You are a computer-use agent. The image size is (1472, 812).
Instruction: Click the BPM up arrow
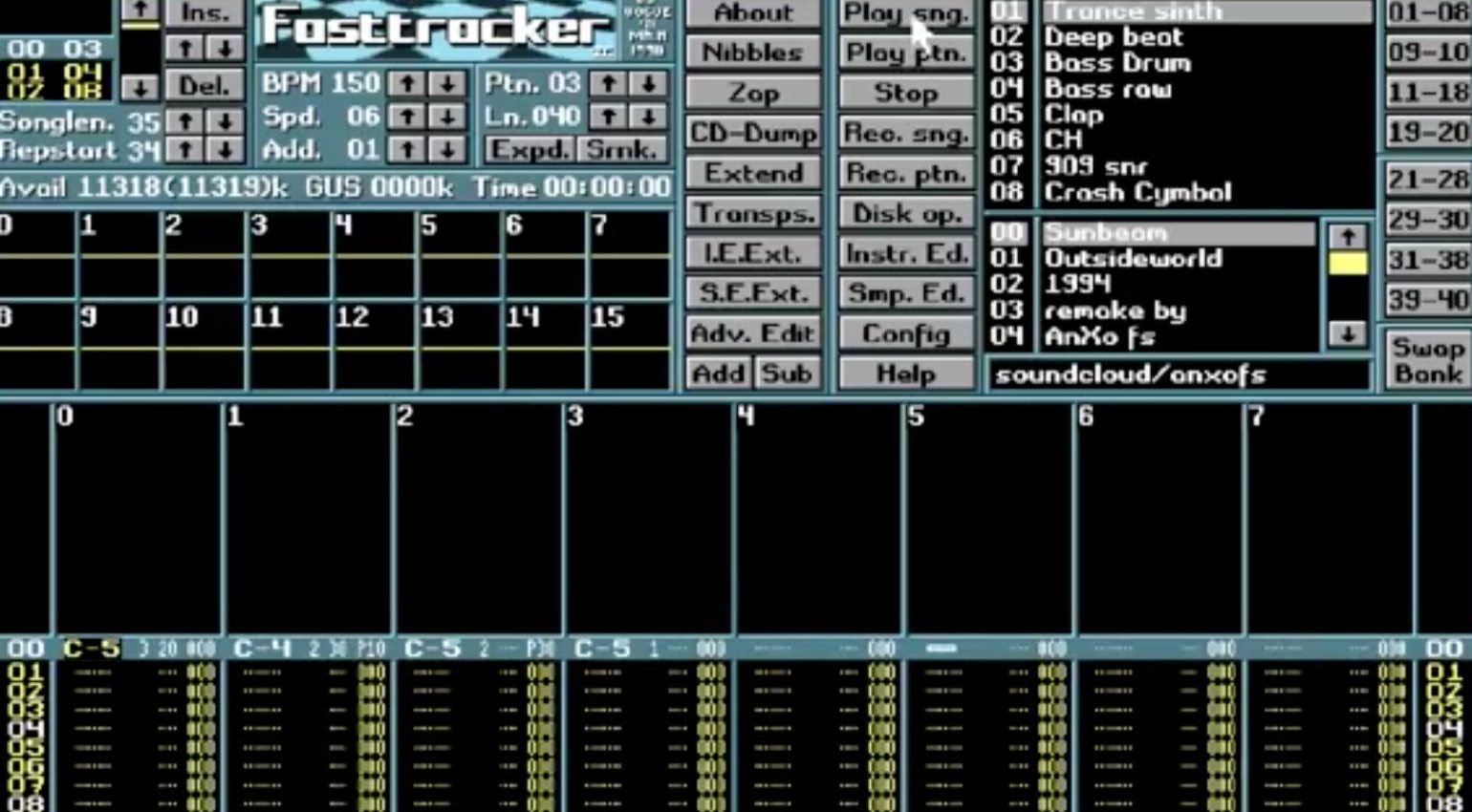407,84
